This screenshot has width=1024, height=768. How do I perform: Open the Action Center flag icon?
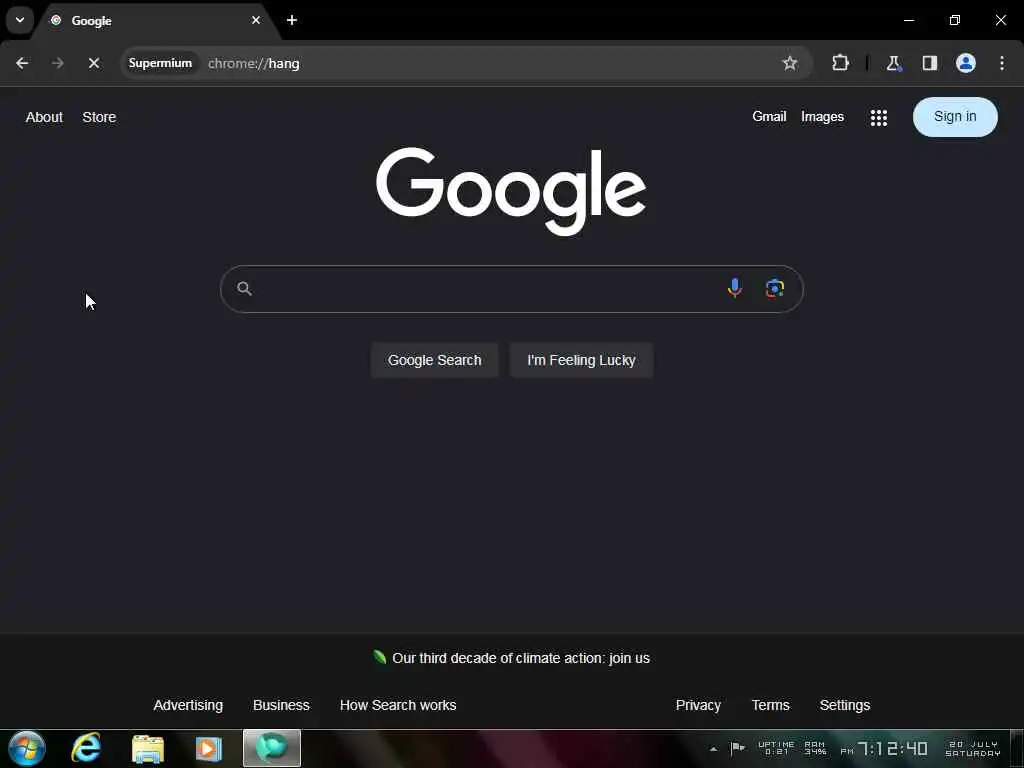tap(737, 748)
